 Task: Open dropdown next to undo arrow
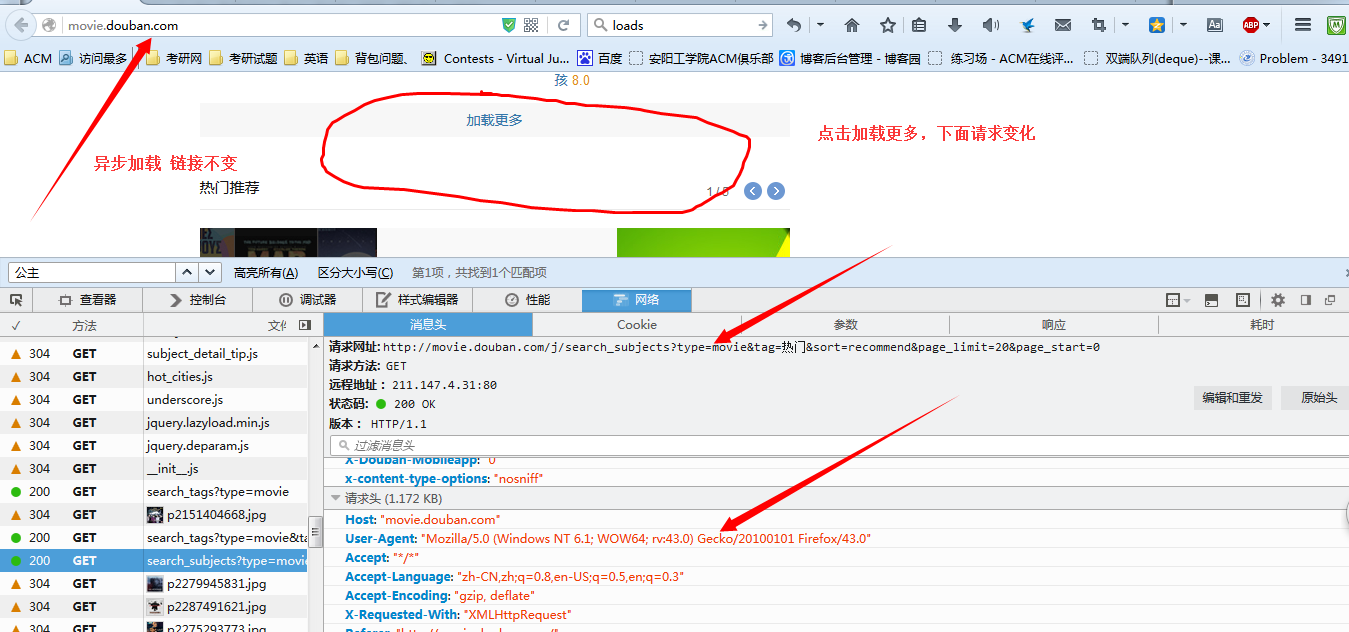(x=821, y=25)
